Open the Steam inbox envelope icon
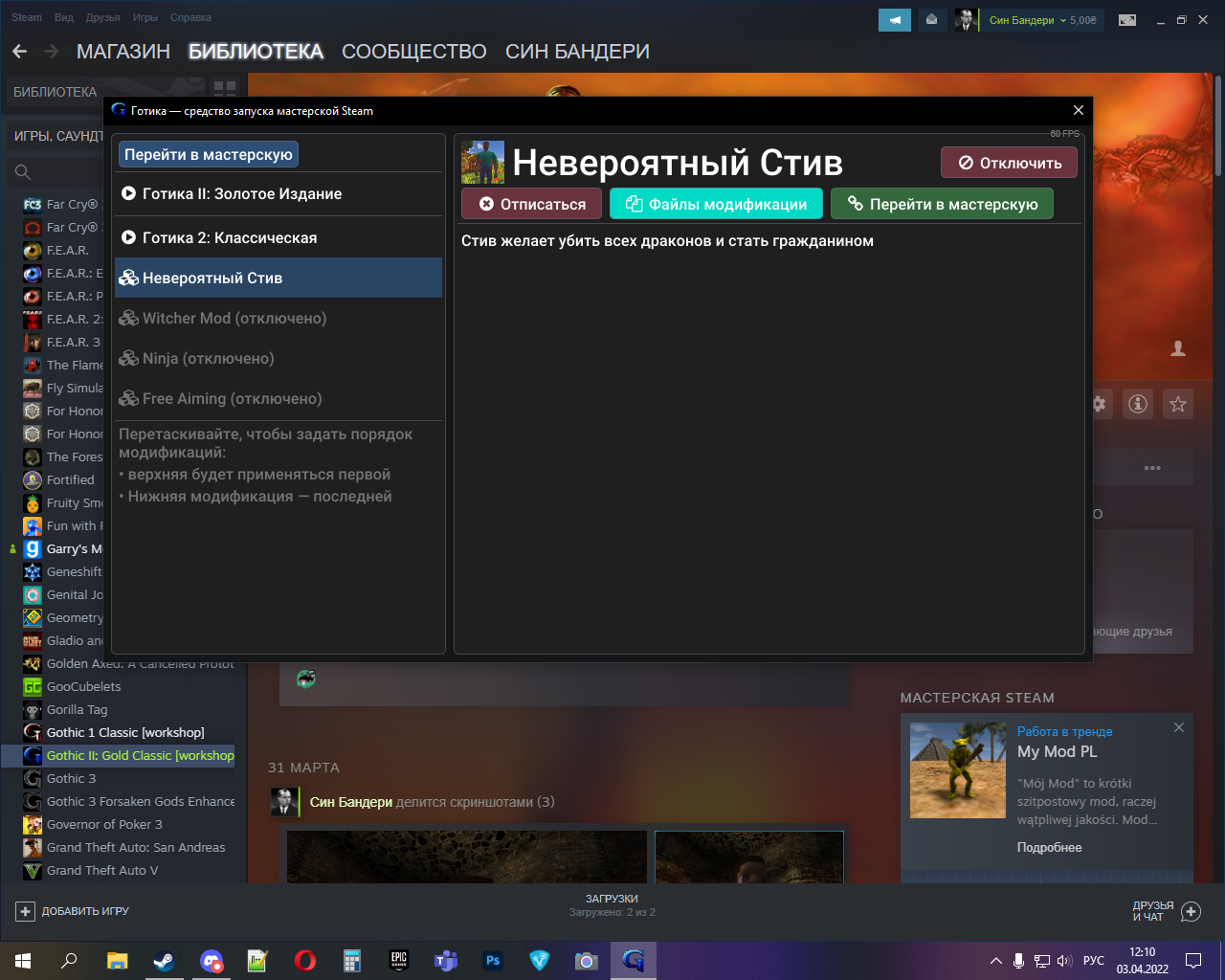 tap(931, 20)
